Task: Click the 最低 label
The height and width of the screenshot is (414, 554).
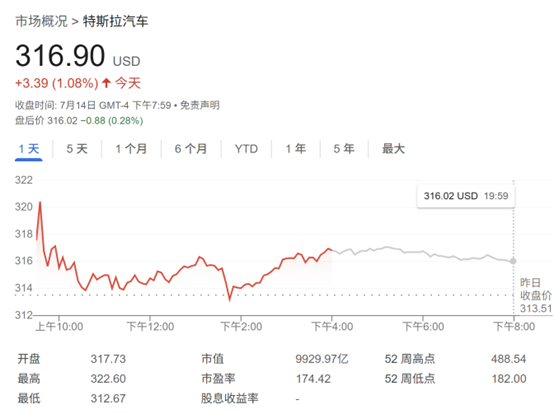Action: [29, 398]
